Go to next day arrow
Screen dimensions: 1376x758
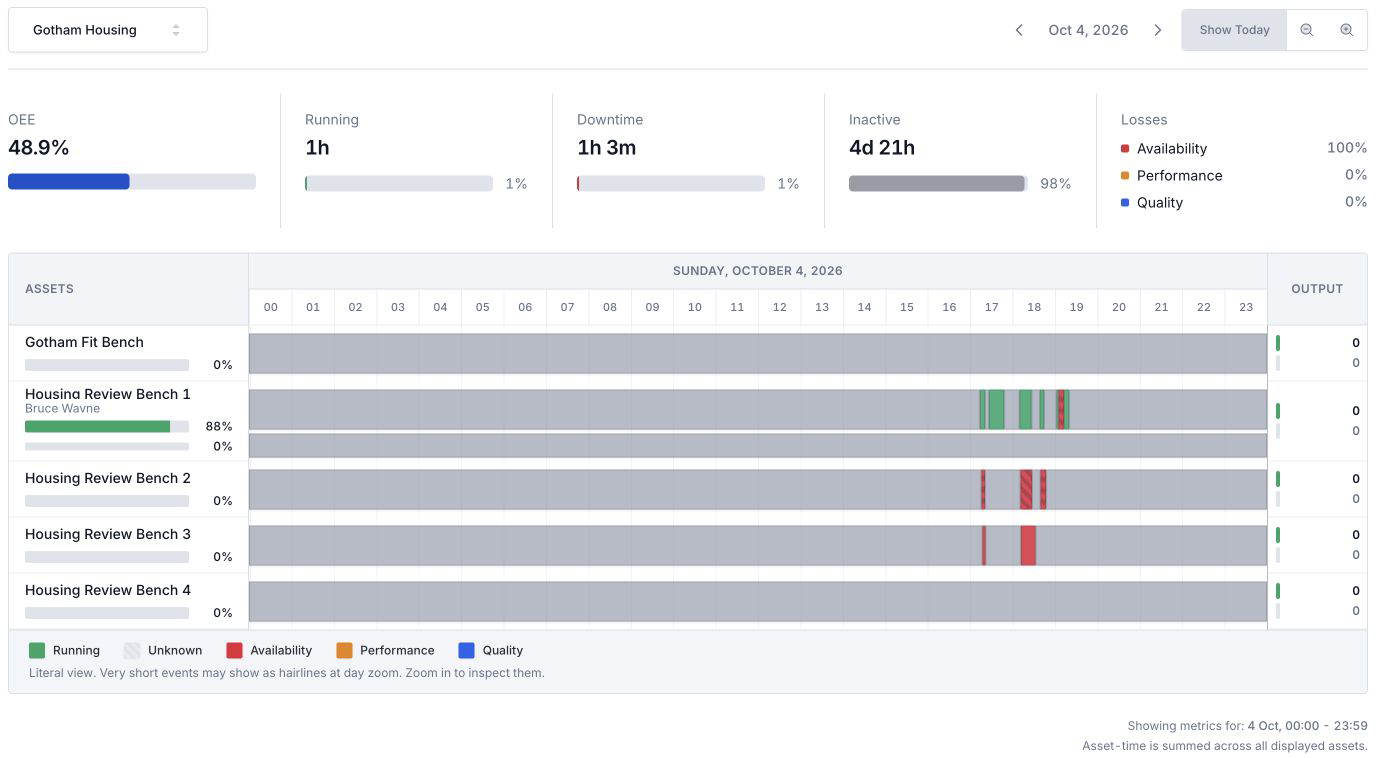(x=1158, y=30)
